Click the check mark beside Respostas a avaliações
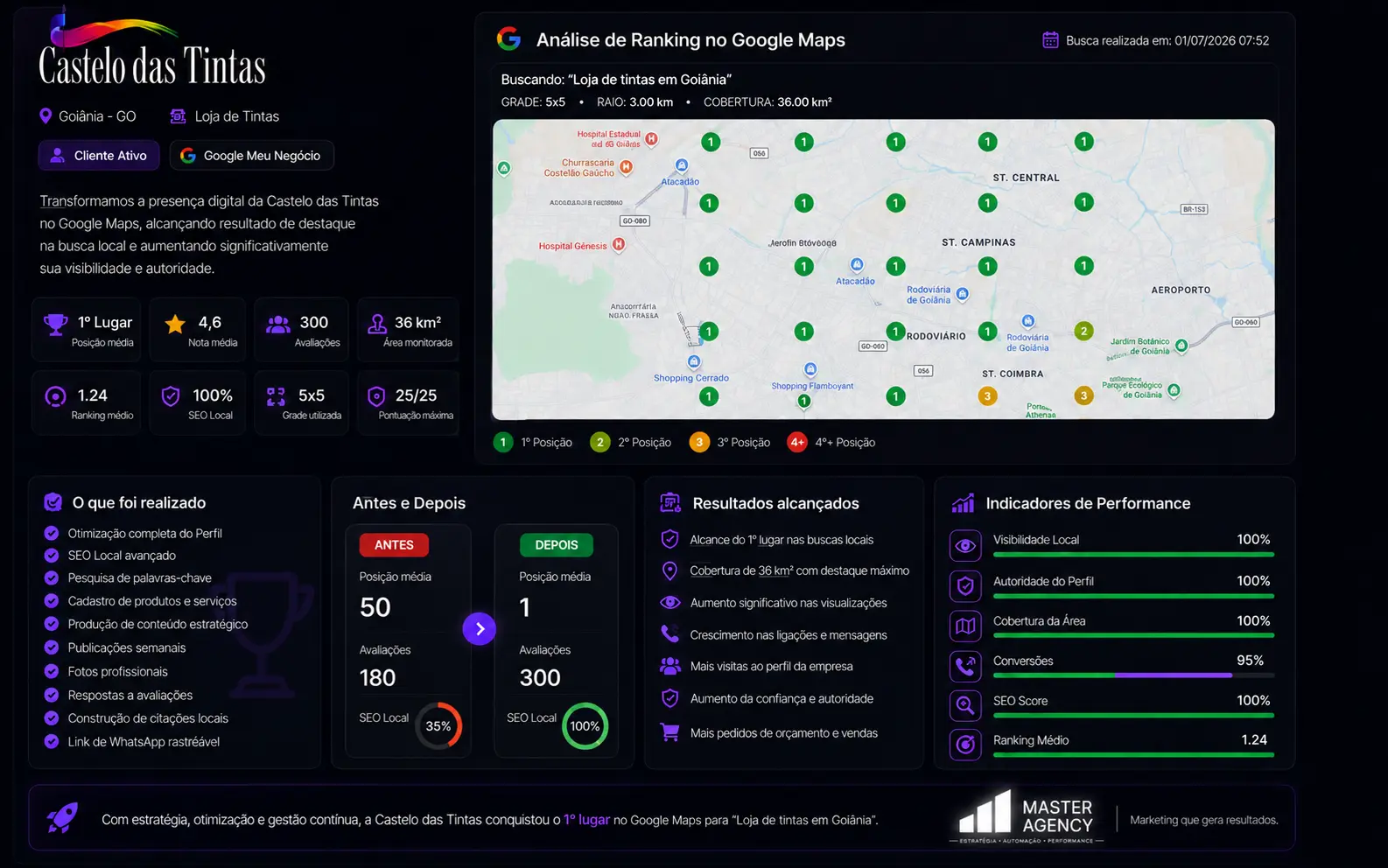 point(52,695)
